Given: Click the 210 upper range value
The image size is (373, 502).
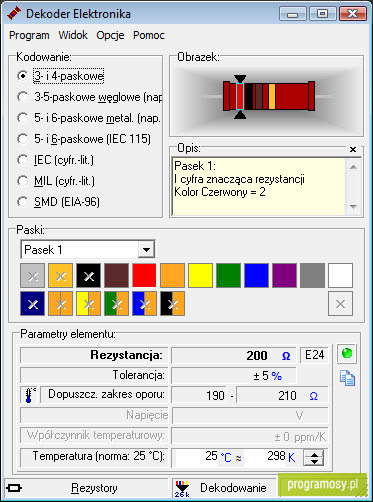Looking at the screenshot, I should 287,396.
